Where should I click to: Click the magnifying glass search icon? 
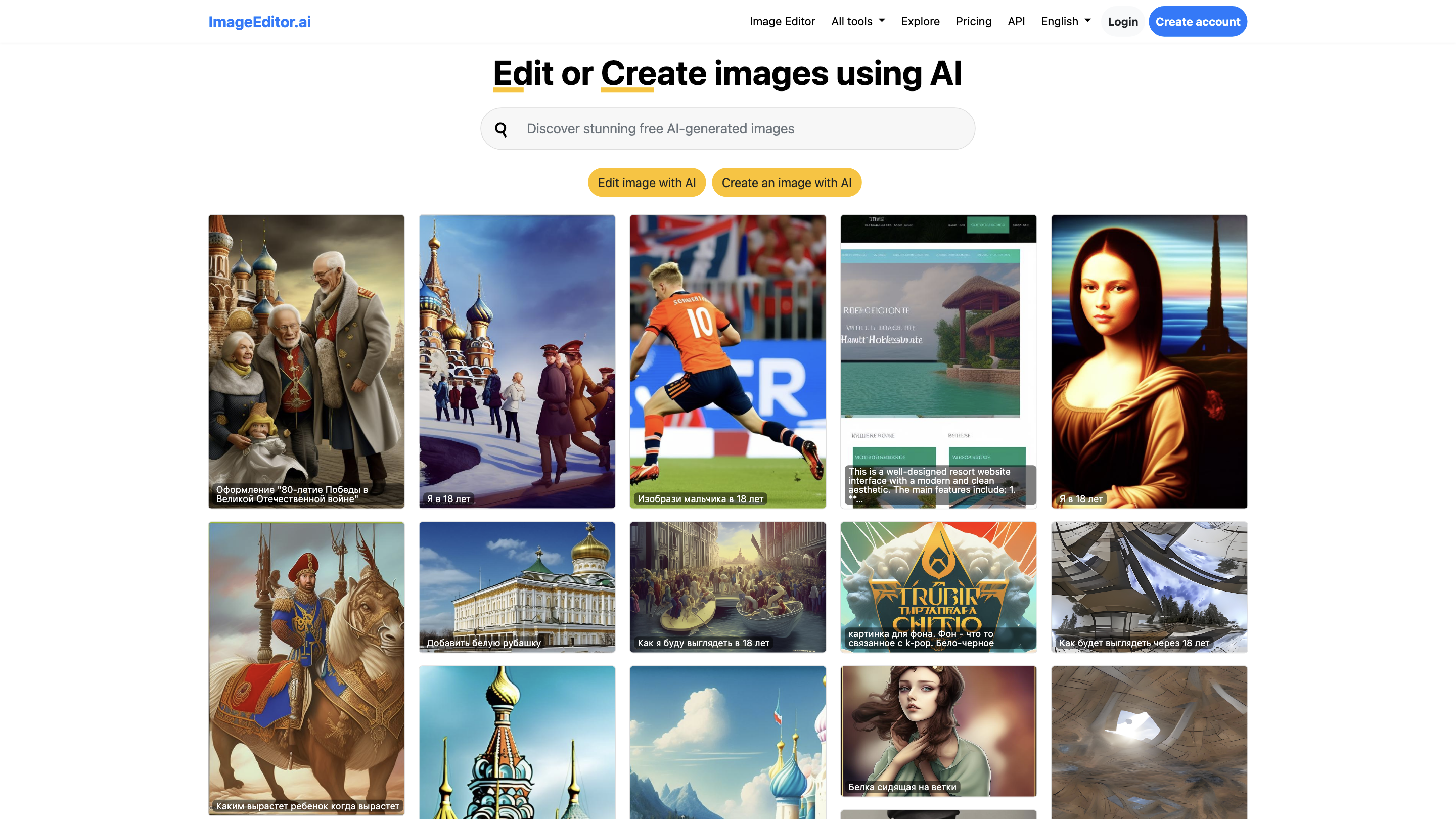pyautogui.click(x=501, y=128)
